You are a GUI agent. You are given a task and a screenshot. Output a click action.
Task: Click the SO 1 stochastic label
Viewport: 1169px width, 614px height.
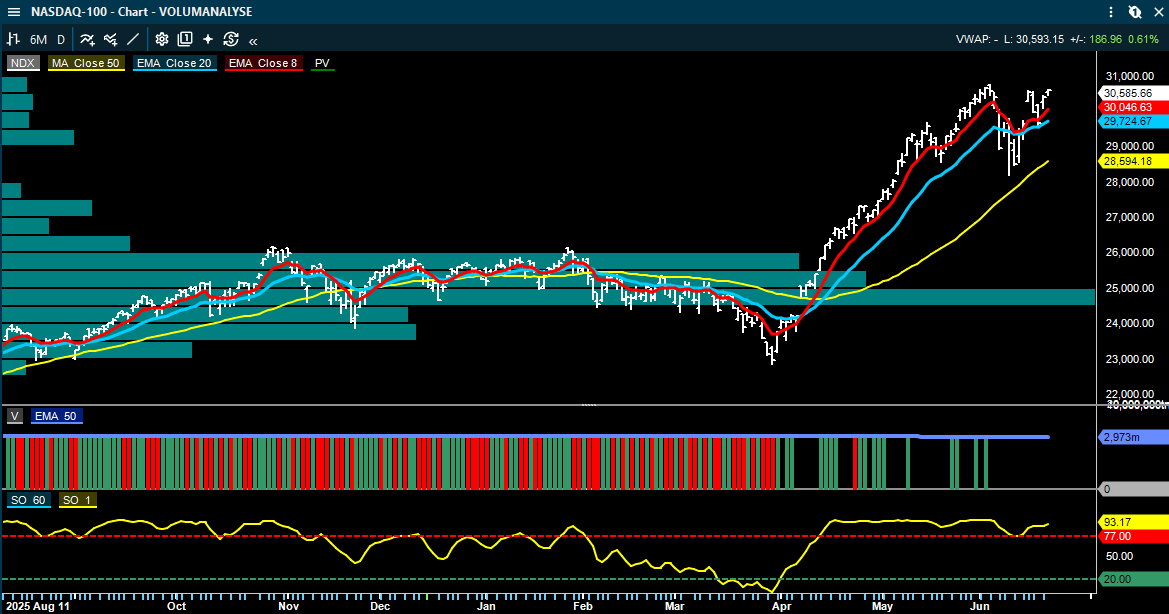point(77,500)
